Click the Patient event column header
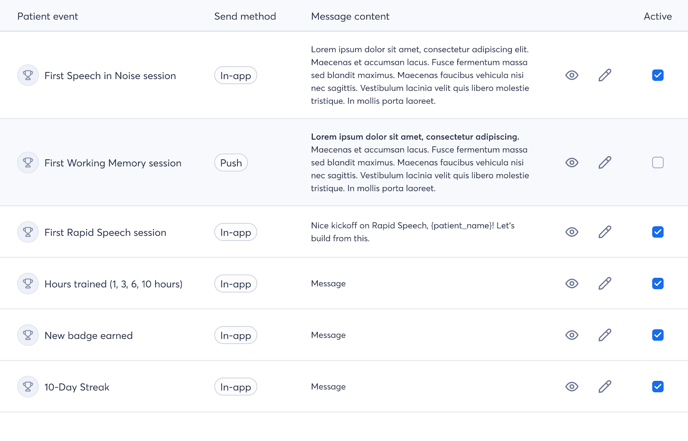688x441 pixels. pyautogui.click(x=47, y=16)
